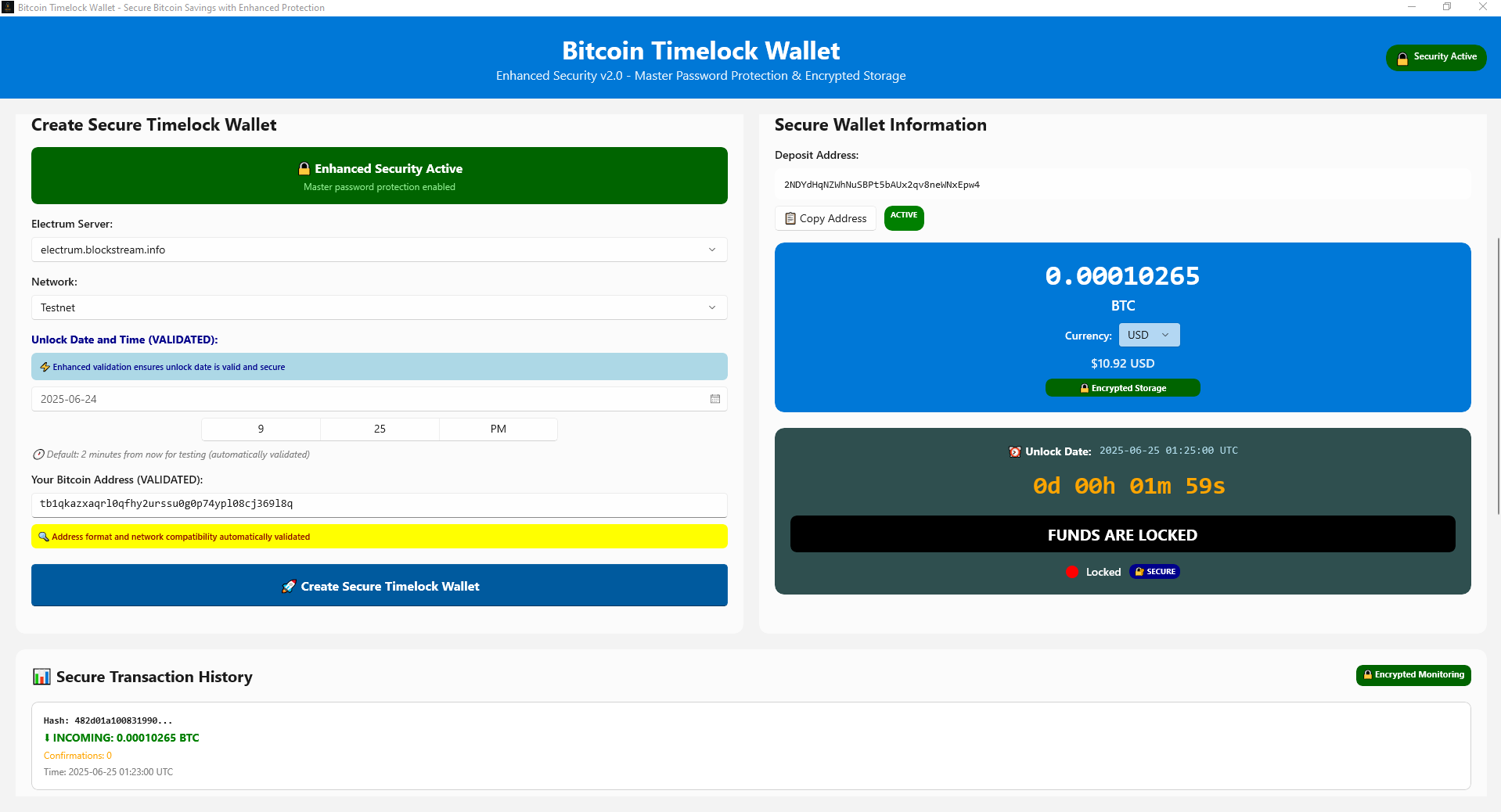
Task: Click the ACTIVE status badge
Action: [903, 218]
